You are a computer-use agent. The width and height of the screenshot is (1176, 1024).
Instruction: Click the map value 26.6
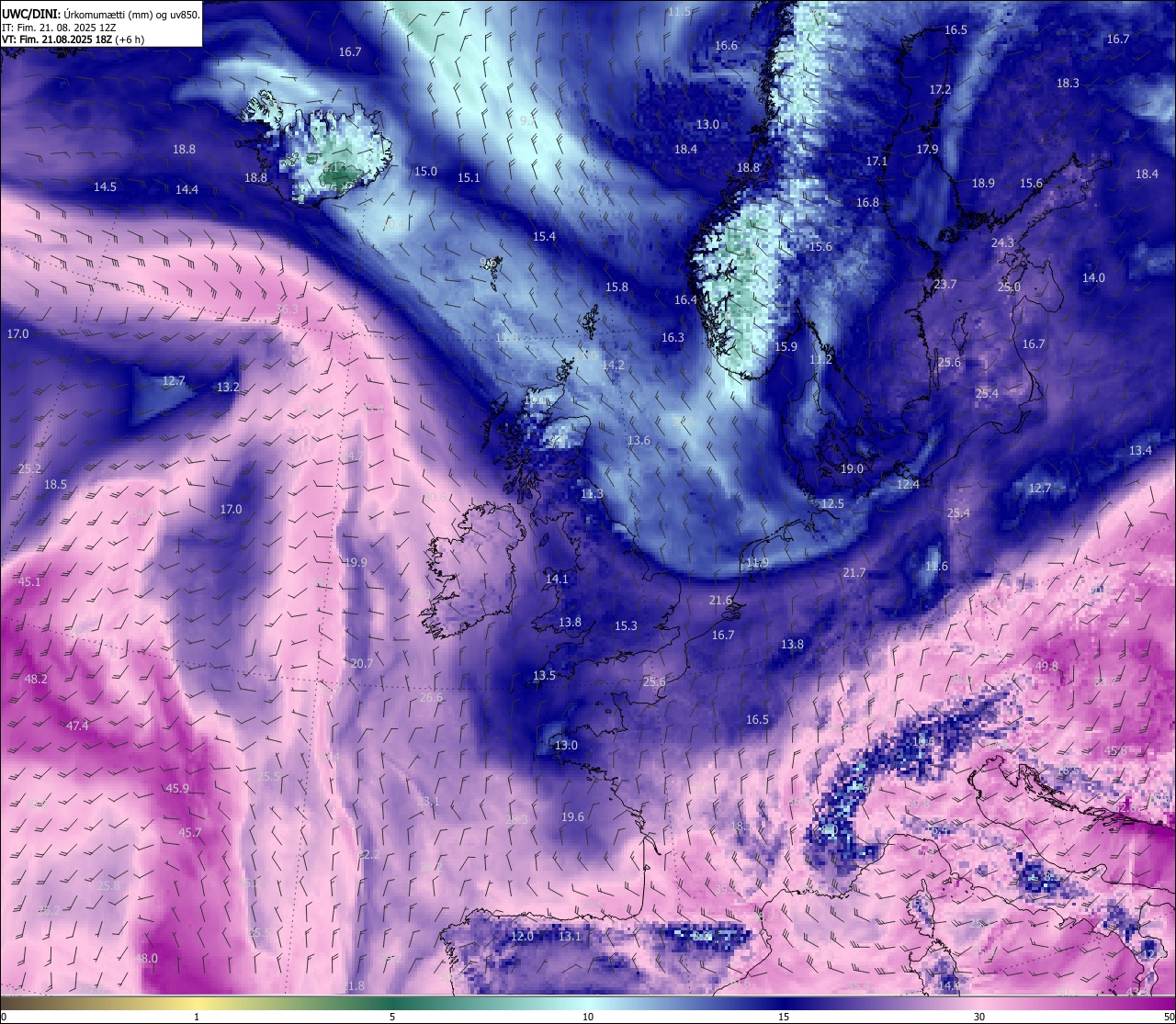(x=430, y=698)
